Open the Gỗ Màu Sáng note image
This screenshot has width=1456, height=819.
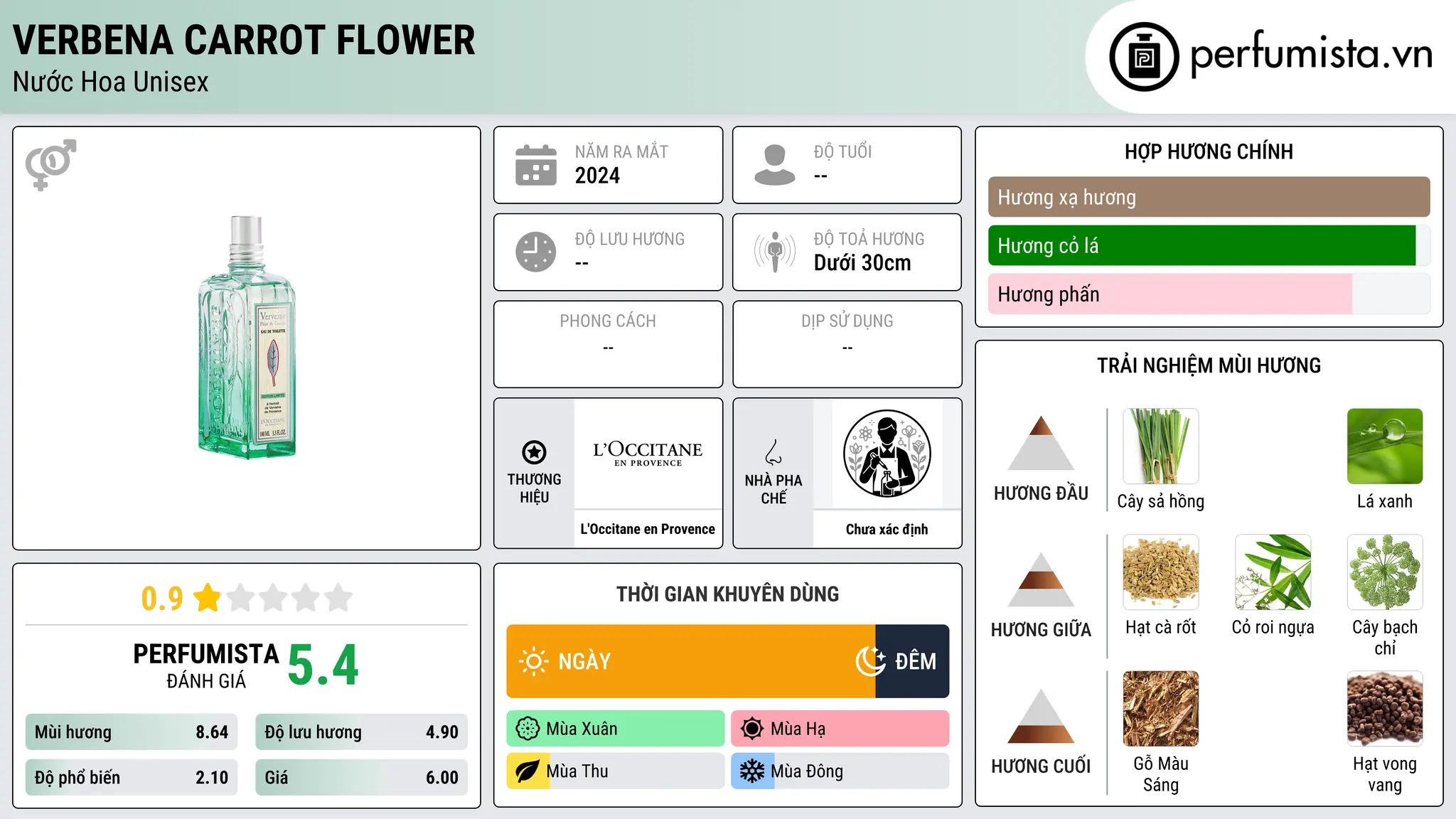pyautogui.click(x=1161, y=709)
